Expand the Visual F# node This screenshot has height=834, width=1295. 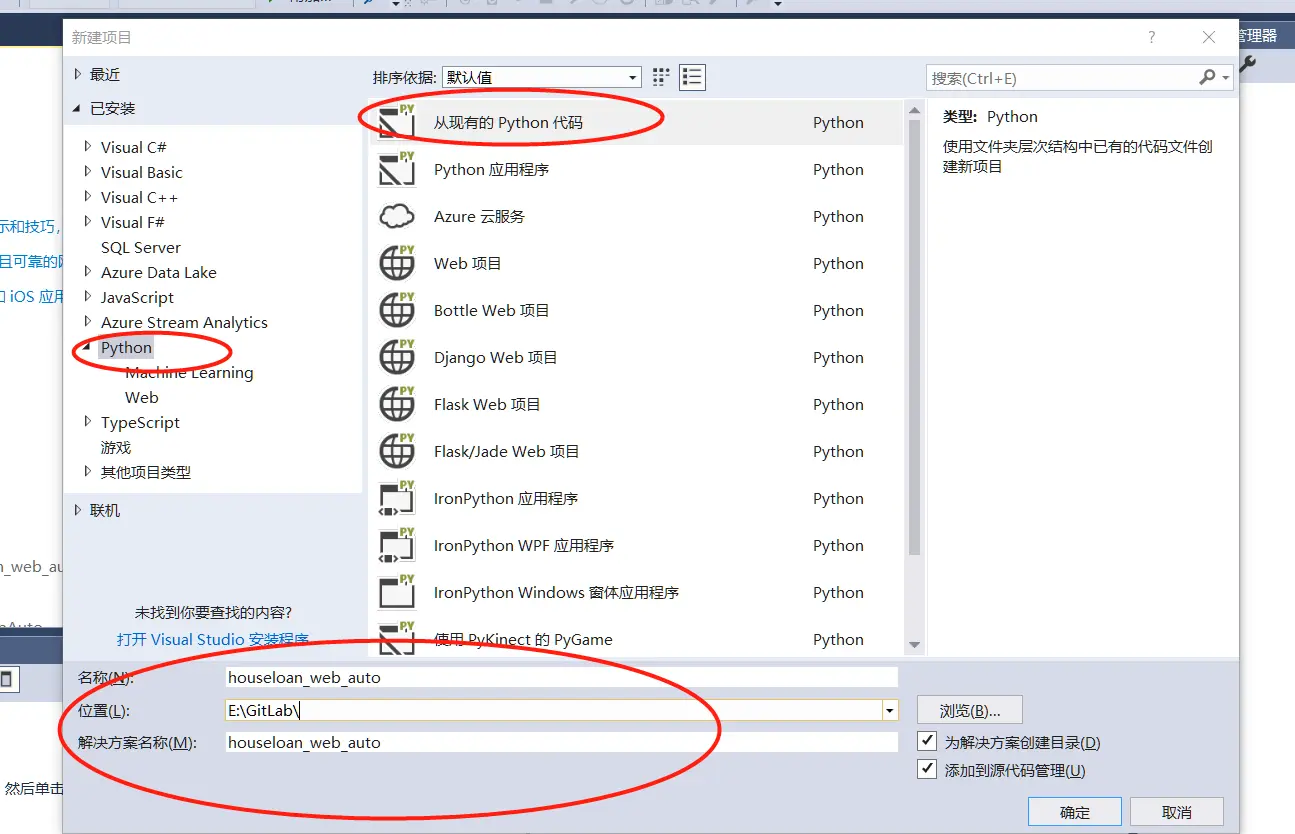pos(89,222)
